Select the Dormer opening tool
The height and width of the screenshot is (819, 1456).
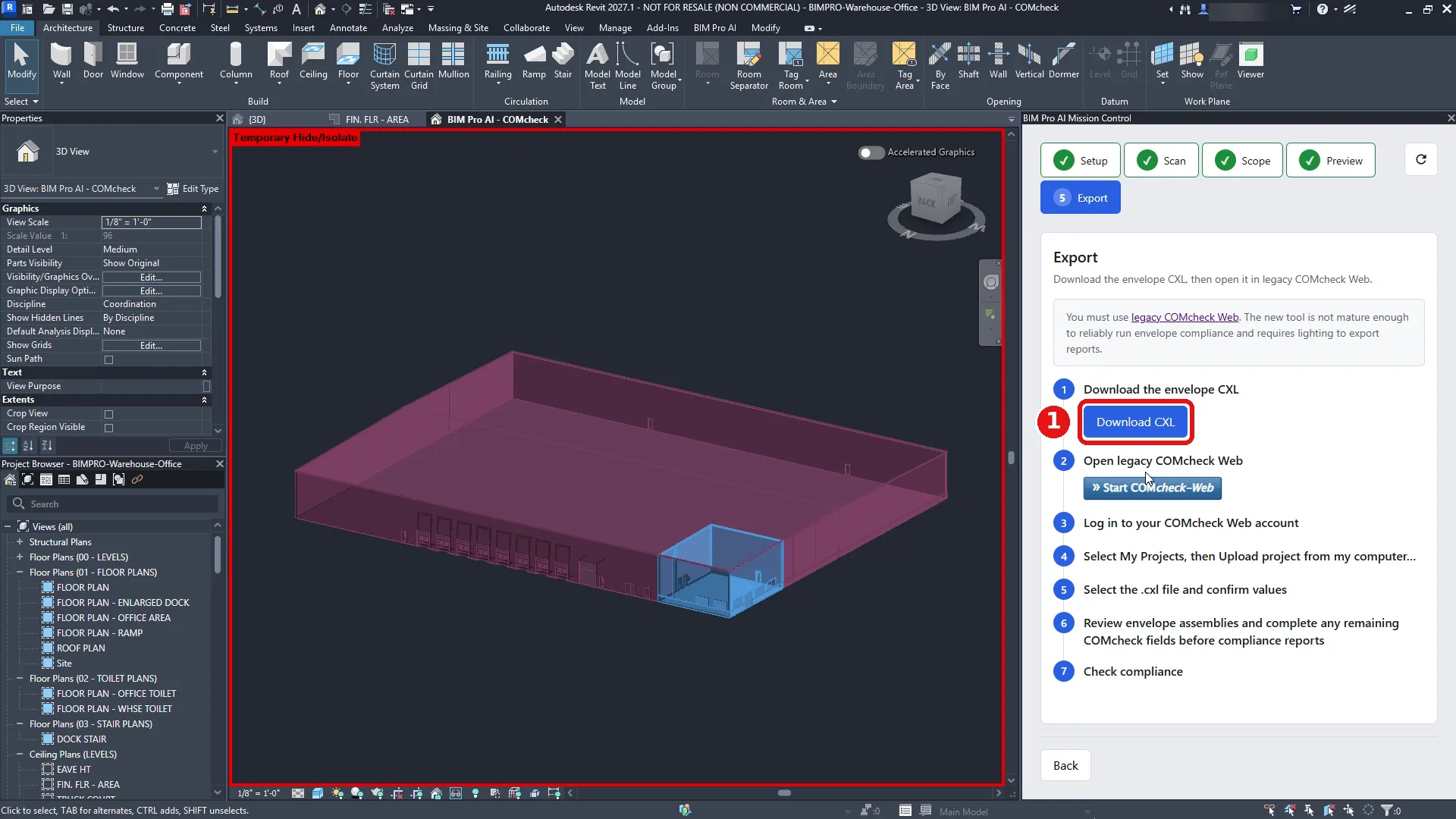(x=1063, y=61)
